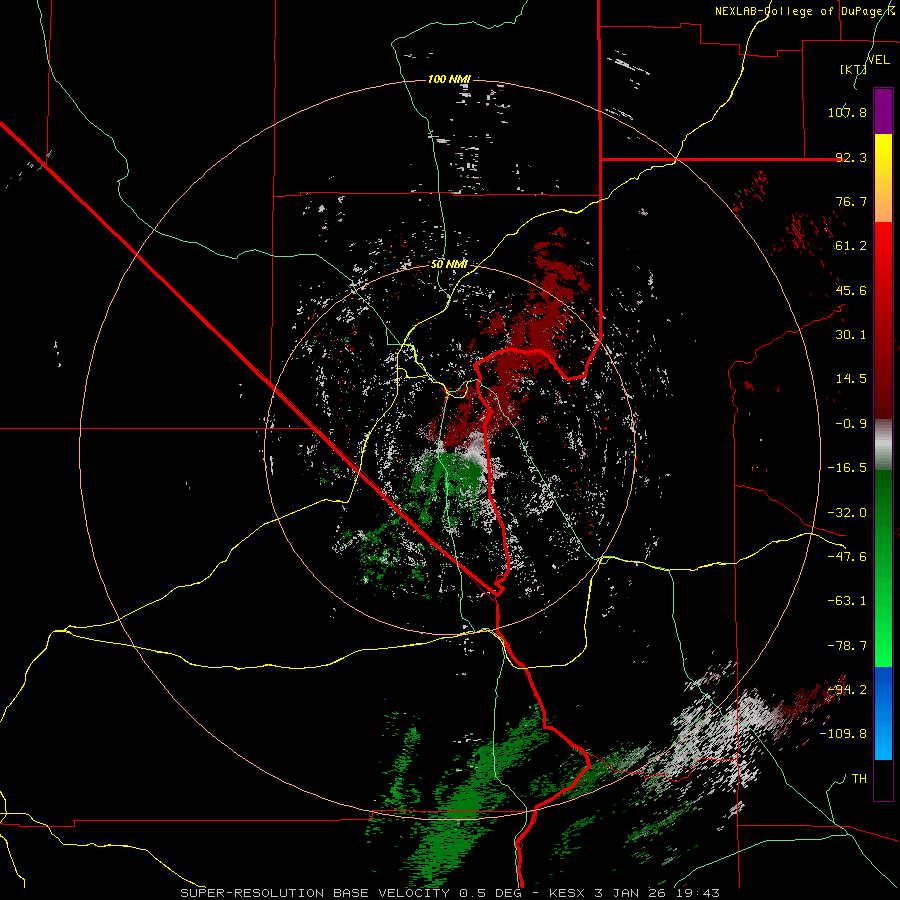Image resolution: width=900 pixels, height=900 pixels.
Task: Click the 100 NMI range ring label
Action: [x=449, y=79]
